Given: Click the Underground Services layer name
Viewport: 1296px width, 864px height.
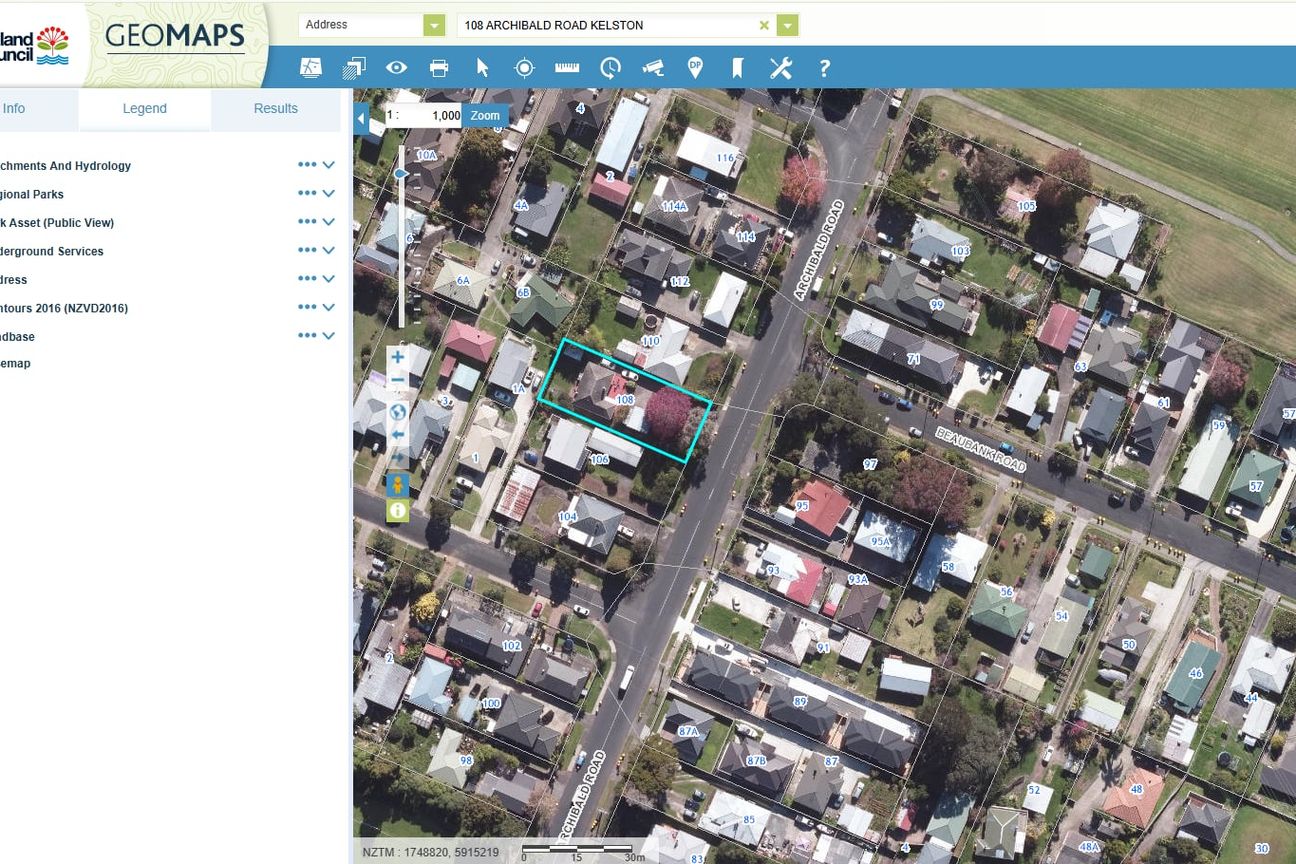Looking at the screenshot, I should (x=52, y=251).
